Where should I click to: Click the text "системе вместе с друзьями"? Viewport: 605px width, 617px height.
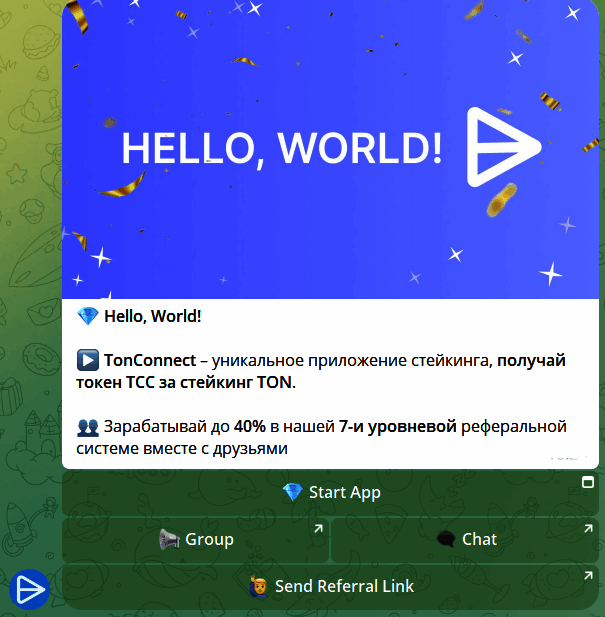click(182, 449)
